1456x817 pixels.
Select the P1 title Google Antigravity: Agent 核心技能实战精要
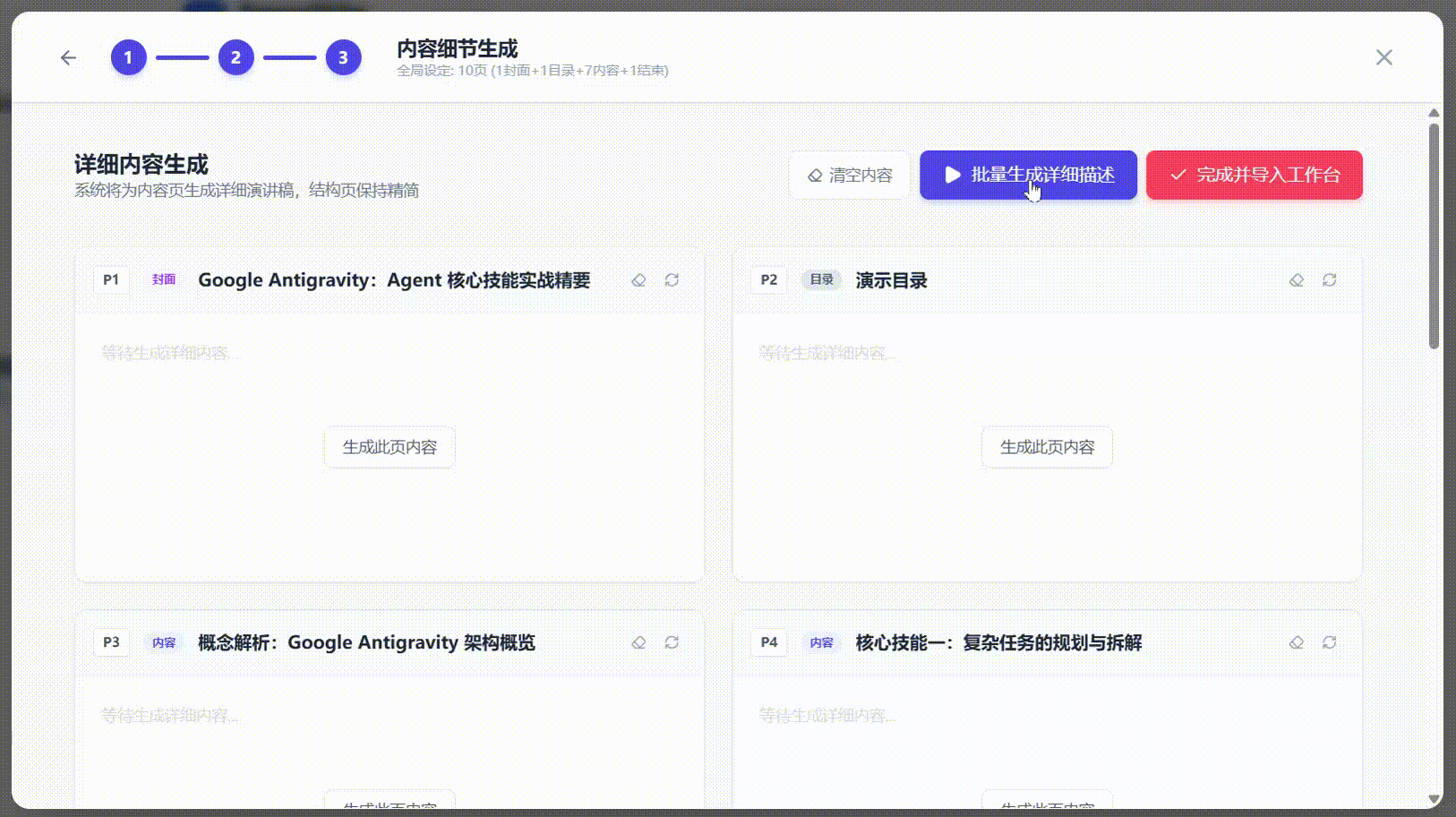pyautogui.click(x=394, y=280)
